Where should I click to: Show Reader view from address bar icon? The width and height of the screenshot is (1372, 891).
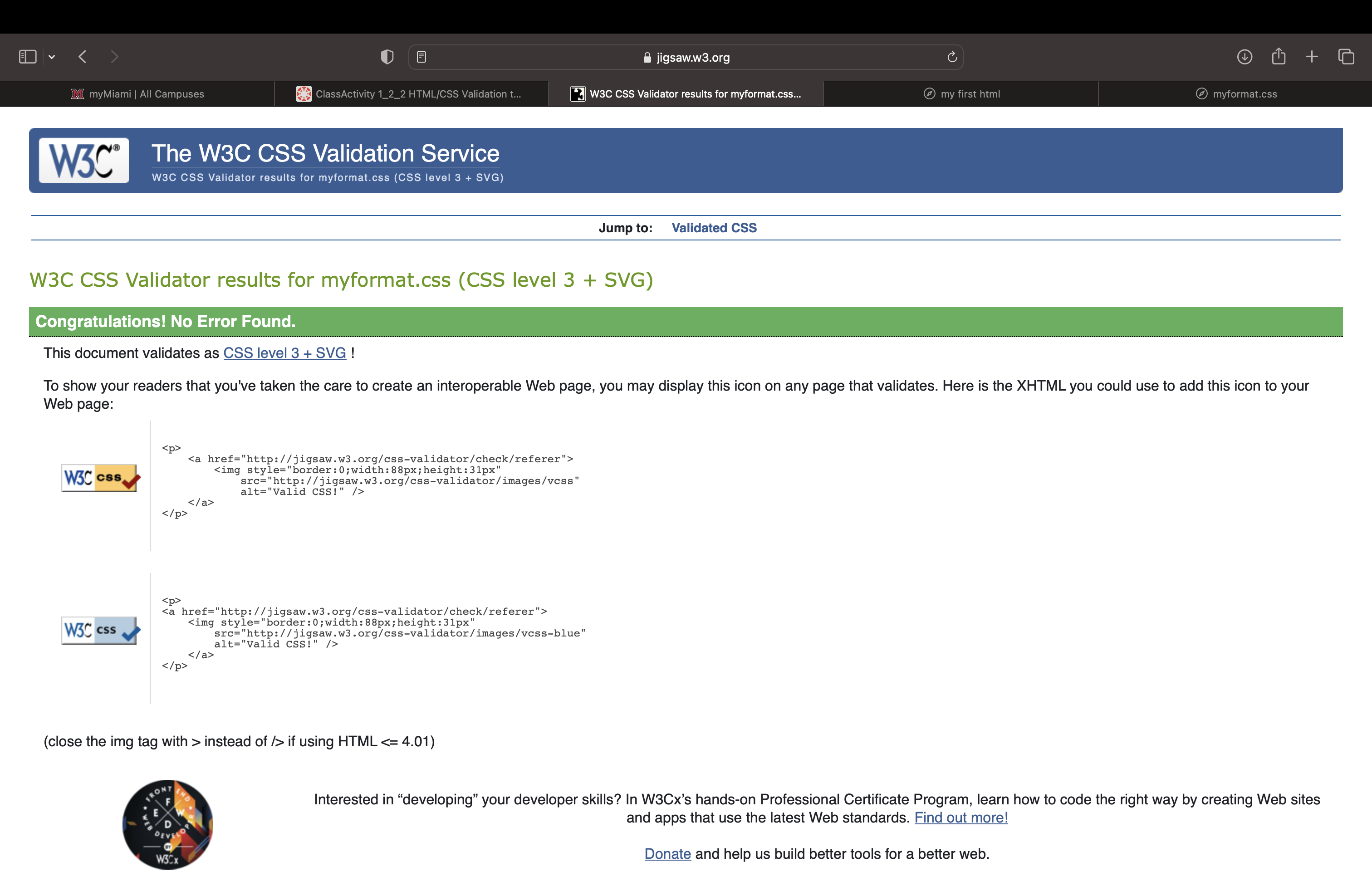tap(421, 57)
